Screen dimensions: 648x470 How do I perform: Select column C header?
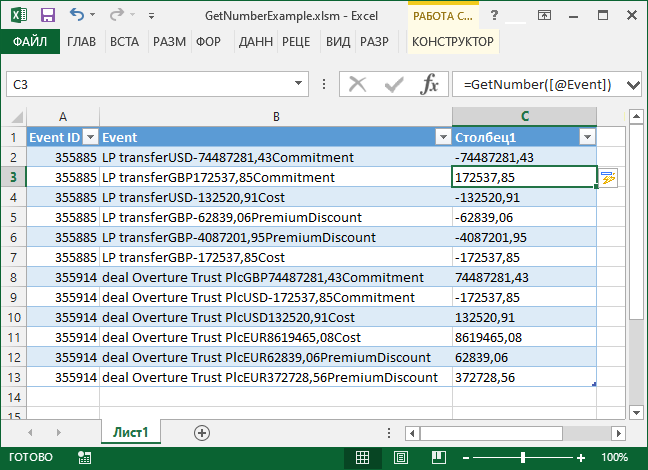pos(524,117)
